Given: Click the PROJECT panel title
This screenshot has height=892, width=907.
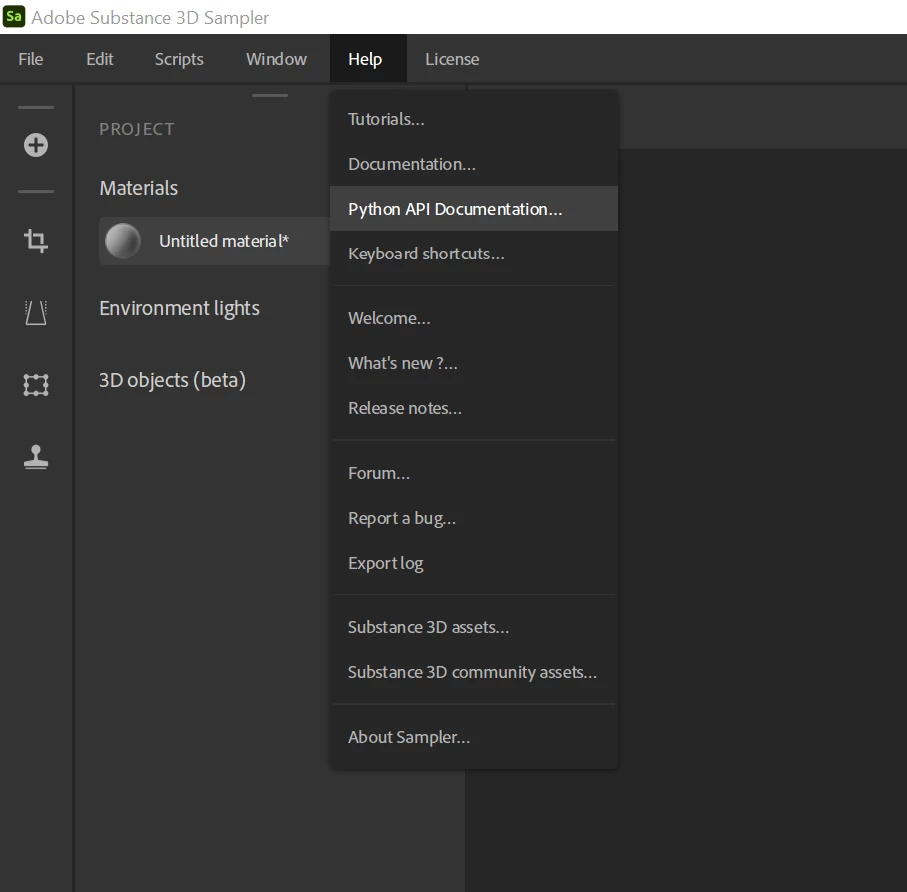Looking at the screenshot, I should [137, 129].
